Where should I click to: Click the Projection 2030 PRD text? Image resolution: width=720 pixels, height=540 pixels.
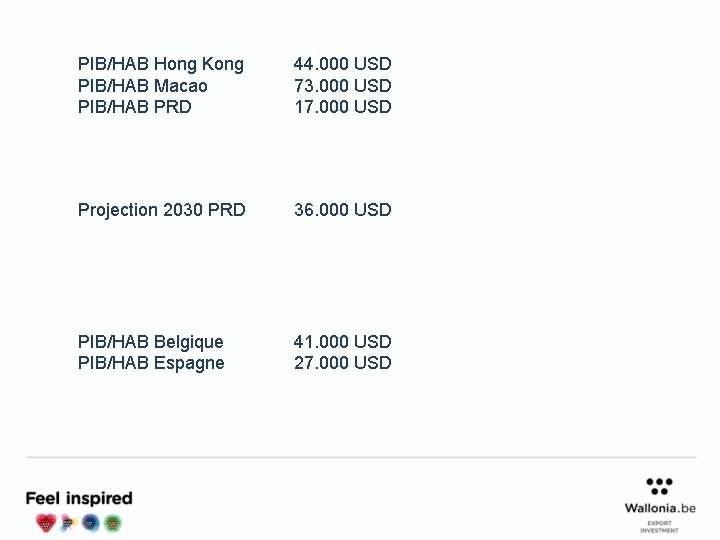(x=162, y=210)
